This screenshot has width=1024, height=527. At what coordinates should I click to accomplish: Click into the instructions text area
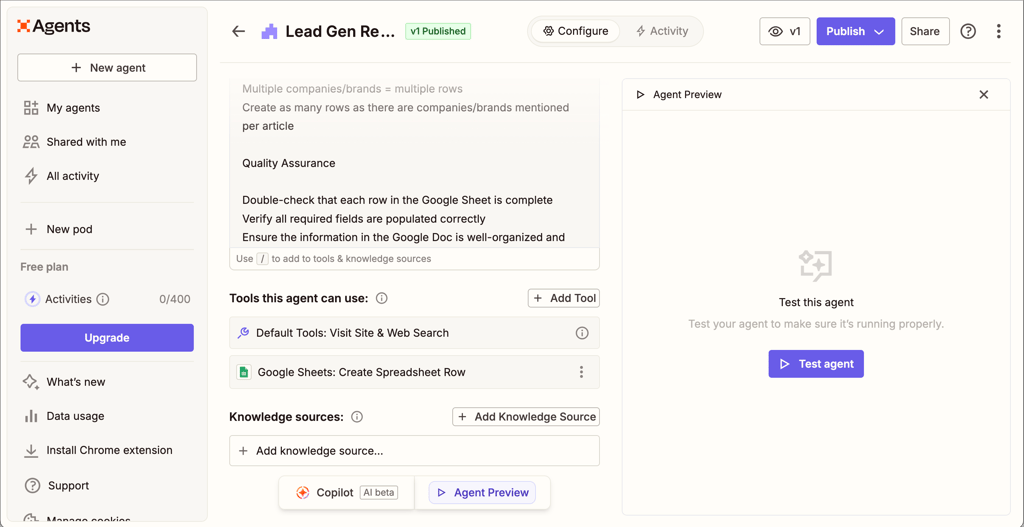click(414, 163)
